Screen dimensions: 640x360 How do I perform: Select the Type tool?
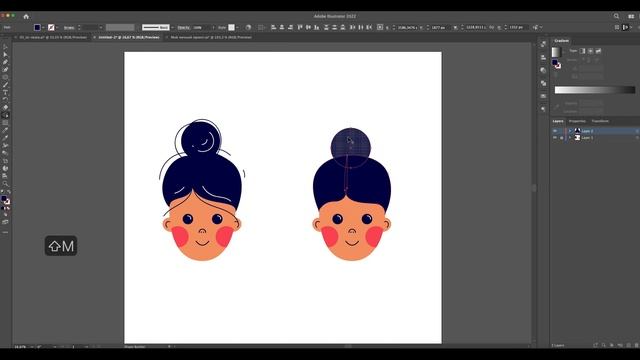pos(5,92)
